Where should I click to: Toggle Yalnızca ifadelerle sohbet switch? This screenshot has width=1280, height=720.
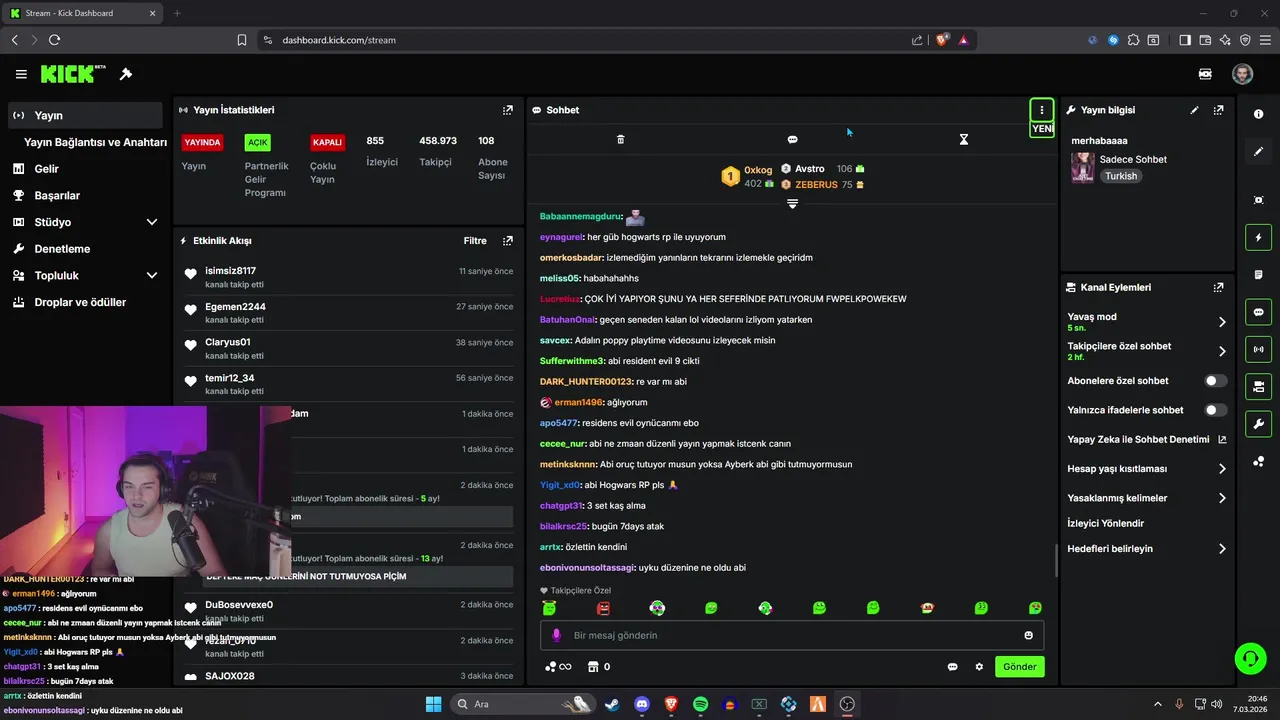pos(1216,410)
